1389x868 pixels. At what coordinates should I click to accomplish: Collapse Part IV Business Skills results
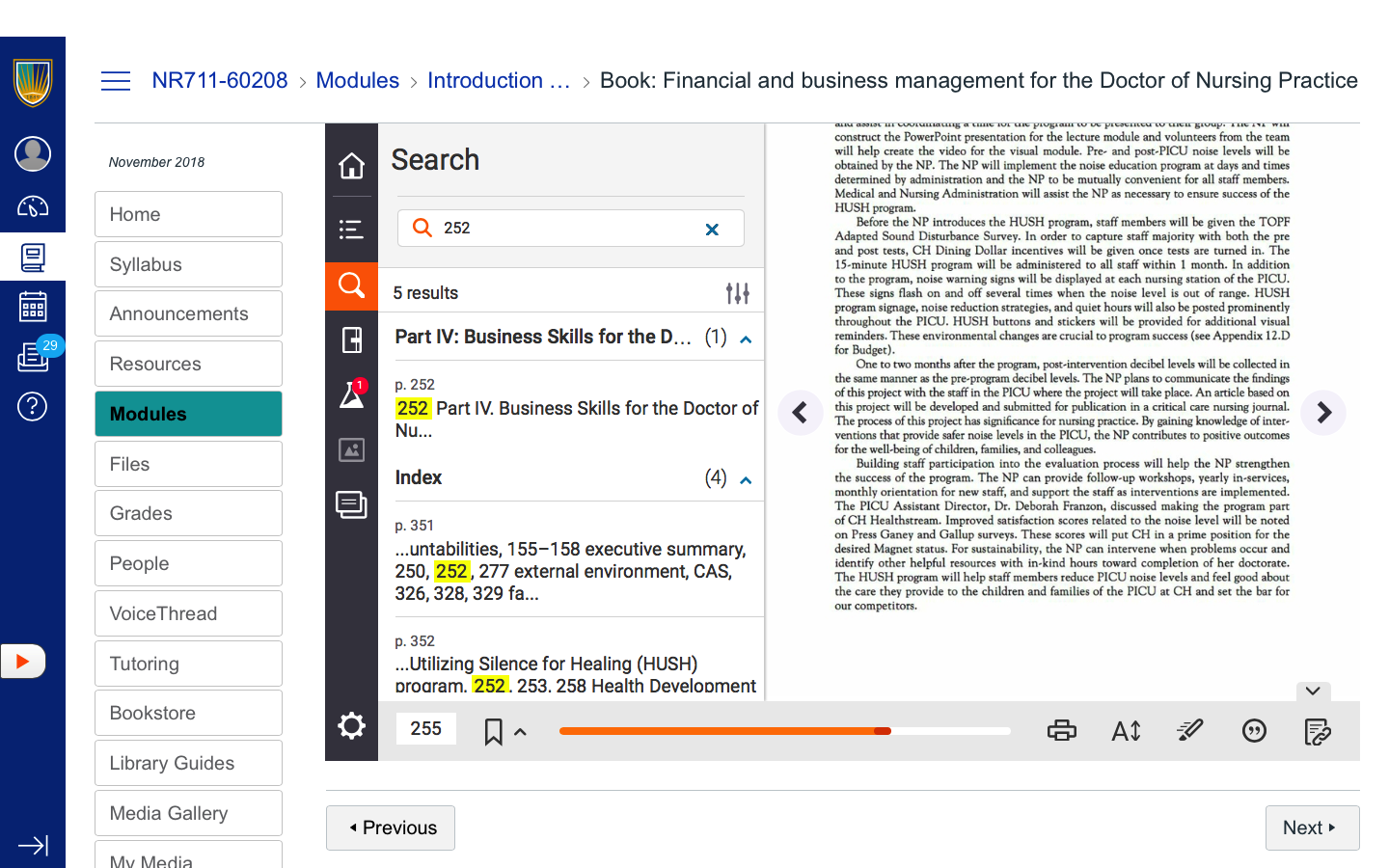pos(746,339)
